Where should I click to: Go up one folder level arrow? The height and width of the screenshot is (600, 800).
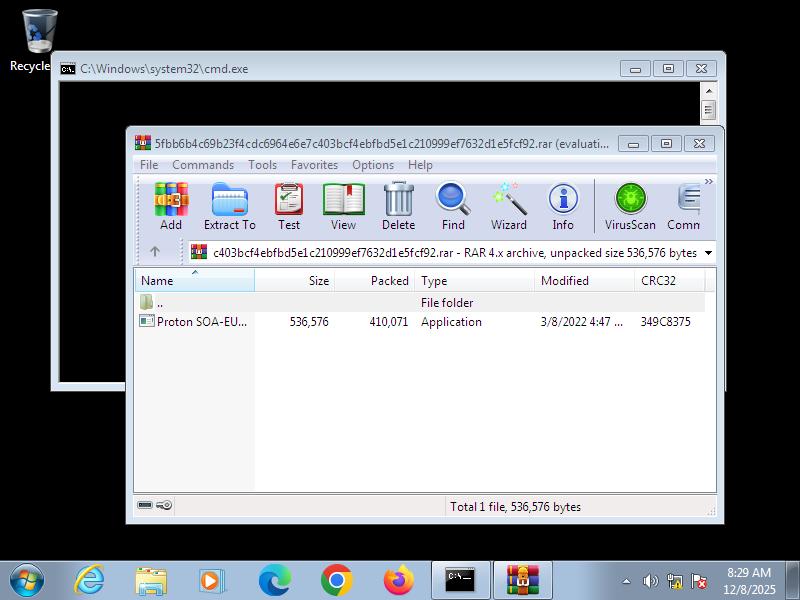pyautogui.click(x=155, y=253)
